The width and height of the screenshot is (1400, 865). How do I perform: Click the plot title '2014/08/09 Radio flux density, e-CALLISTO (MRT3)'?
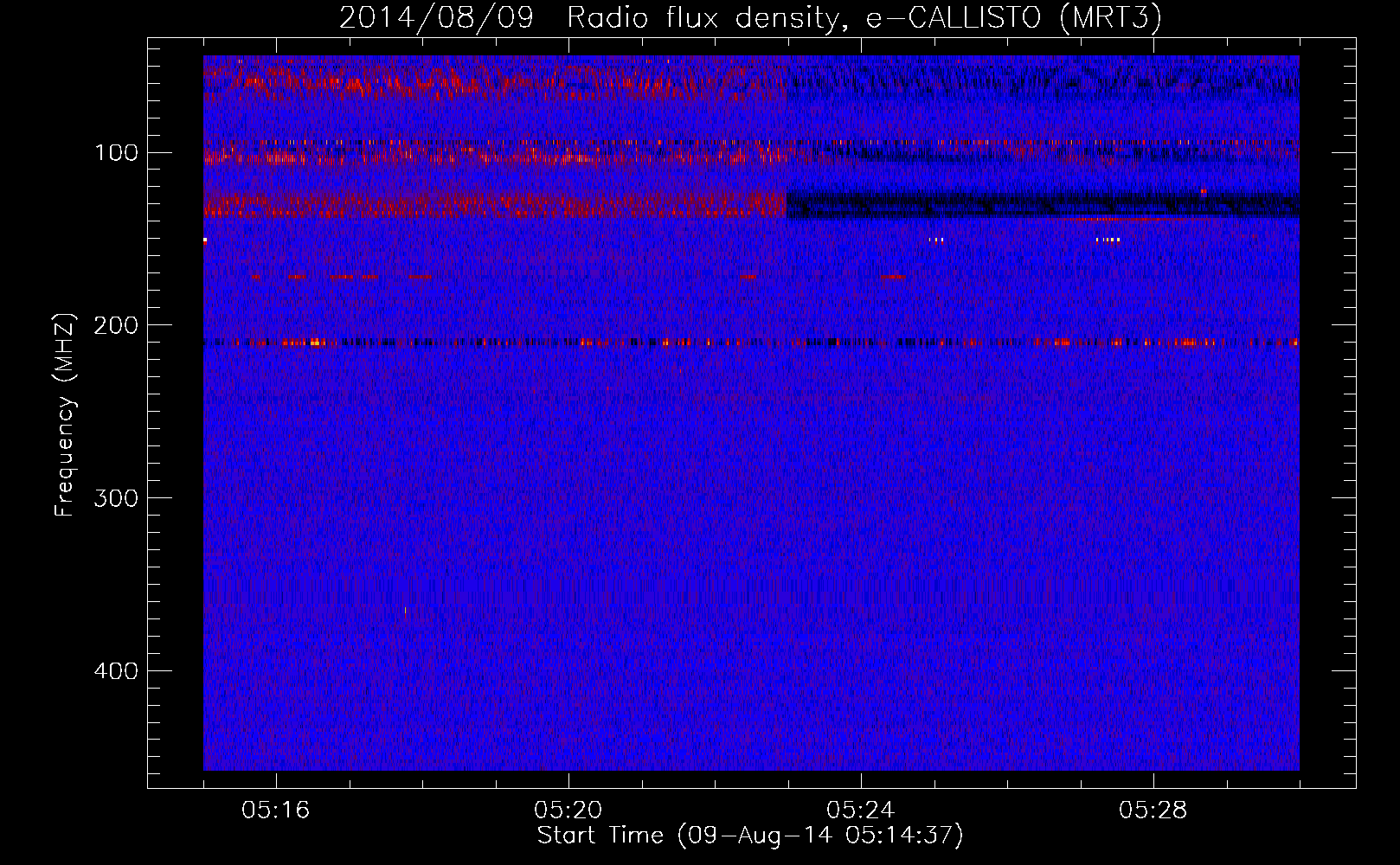tap(750, 17)
